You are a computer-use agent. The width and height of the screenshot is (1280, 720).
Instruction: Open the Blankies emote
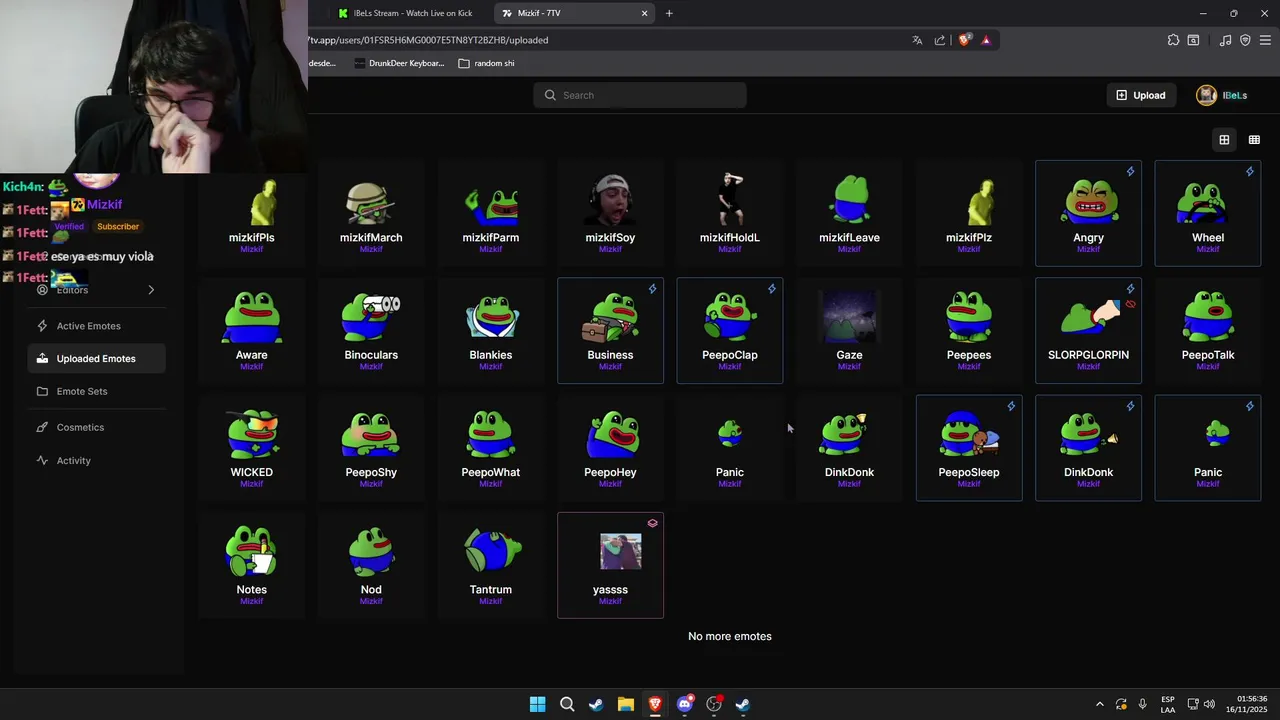point(491,330)
